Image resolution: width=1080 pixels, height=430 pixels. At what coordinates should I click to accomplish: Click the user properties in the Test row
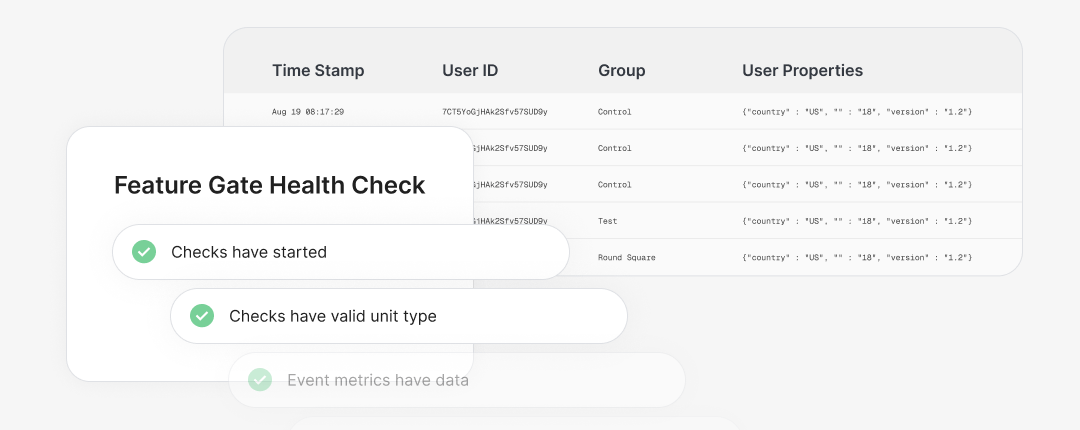(x=857, y=221)
